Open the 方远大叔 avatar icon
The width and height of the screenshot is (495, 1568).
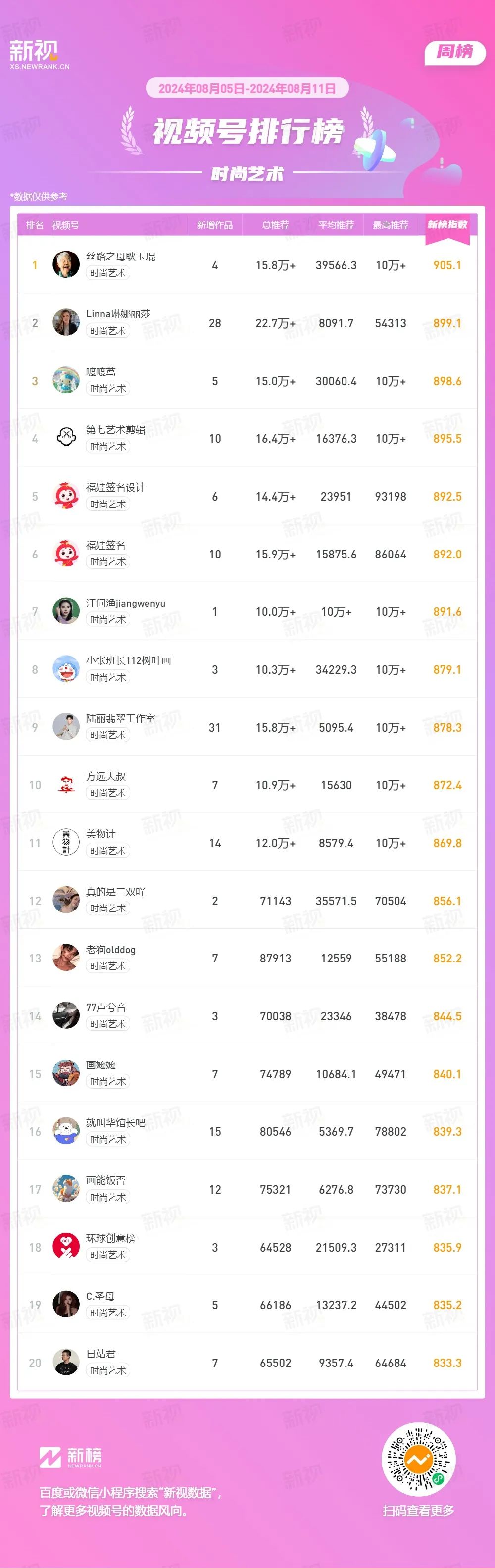click(66, 785)
